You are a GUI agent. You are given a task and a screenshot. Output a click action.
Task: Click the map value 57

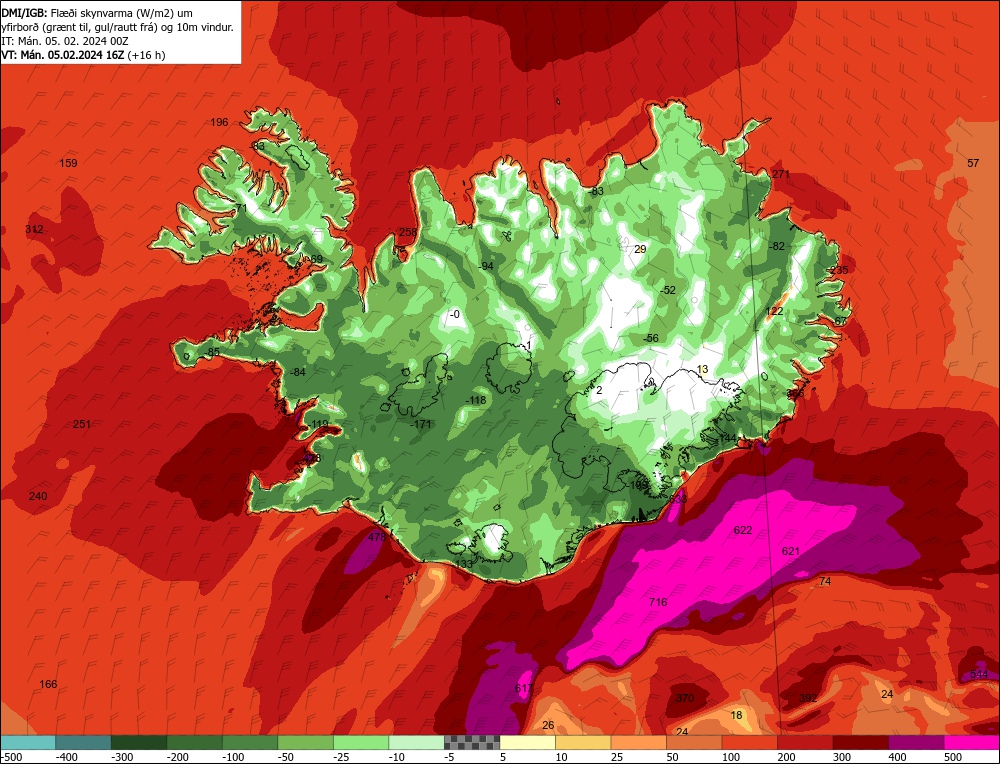pos(973,163)
